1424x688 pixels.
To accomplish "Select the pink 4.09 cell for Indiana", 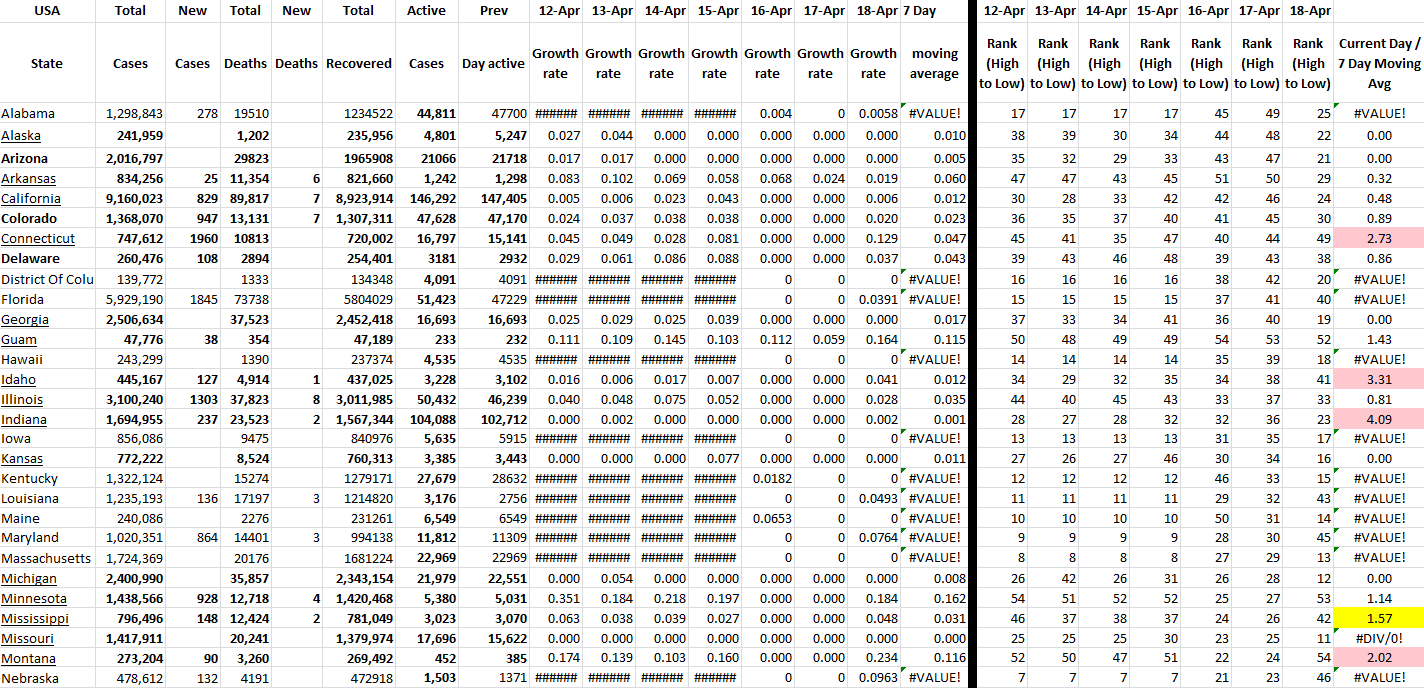I will [x=1379, y=420].
